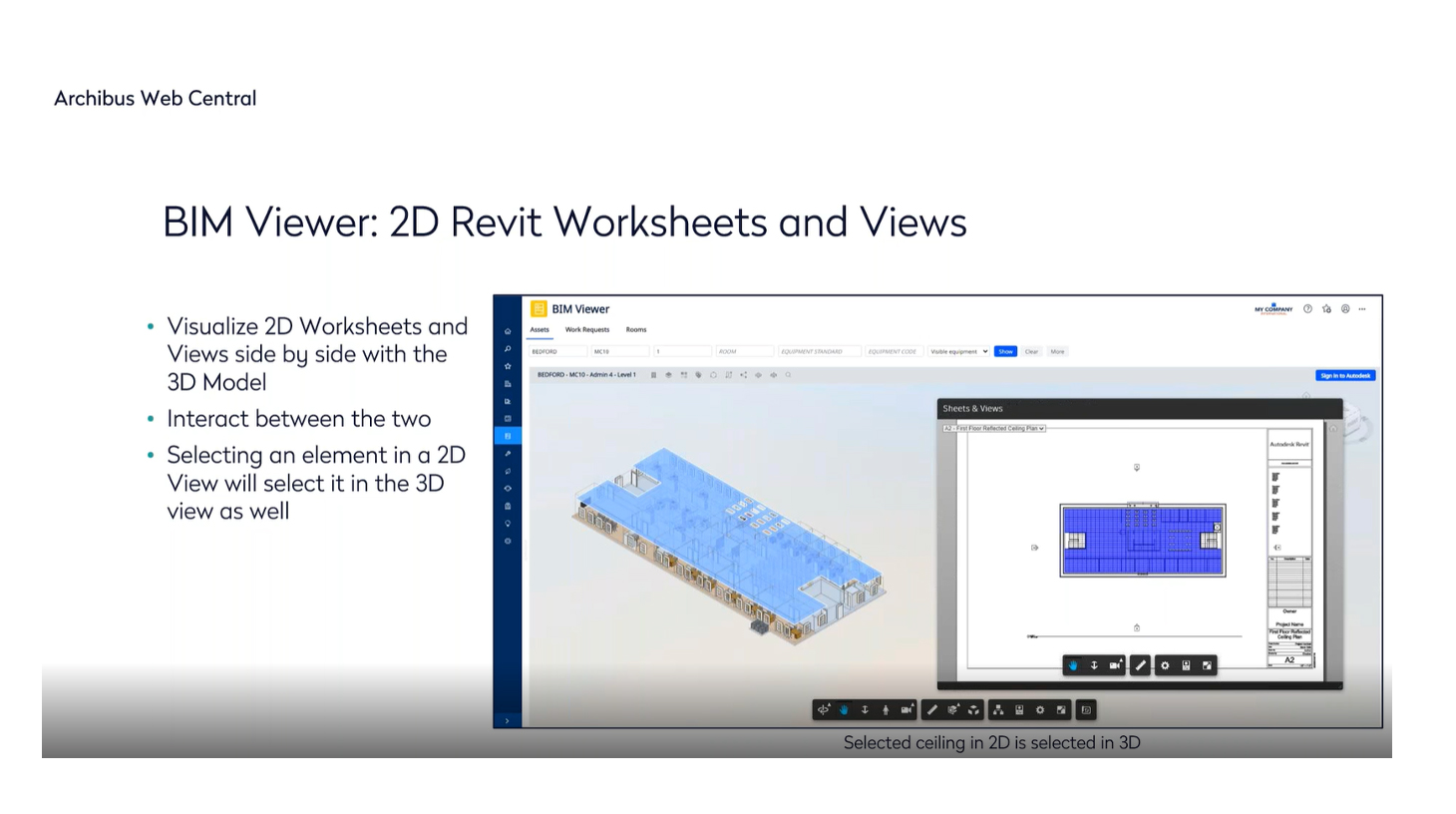
Task: Click the lightbulb icon in the left sidebar
Action: click(x=508, y=524)
